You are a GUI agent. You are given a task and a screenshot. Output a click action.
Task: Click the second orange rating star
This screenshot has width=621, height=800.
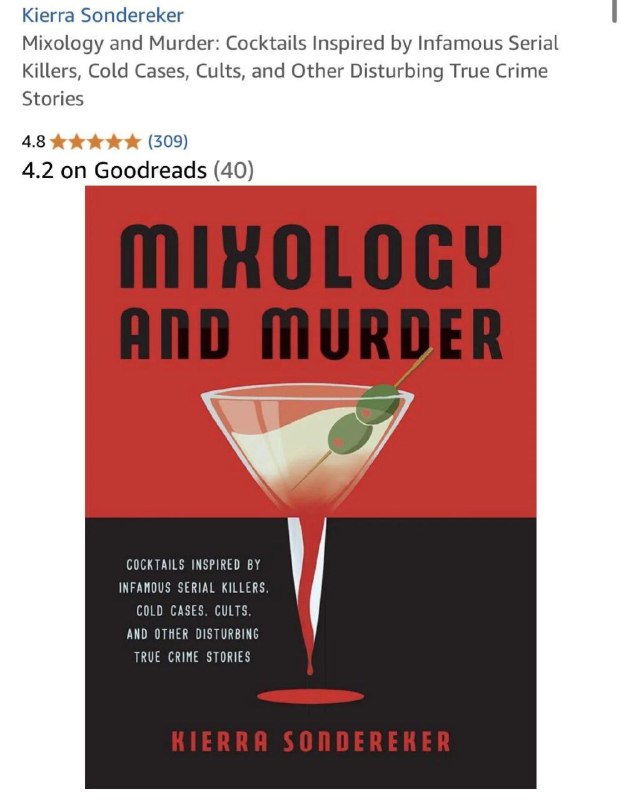(77, 141)
